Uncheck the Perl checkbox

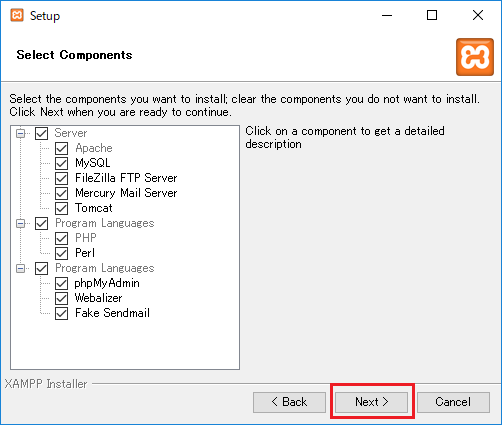[x=62, y=253]
